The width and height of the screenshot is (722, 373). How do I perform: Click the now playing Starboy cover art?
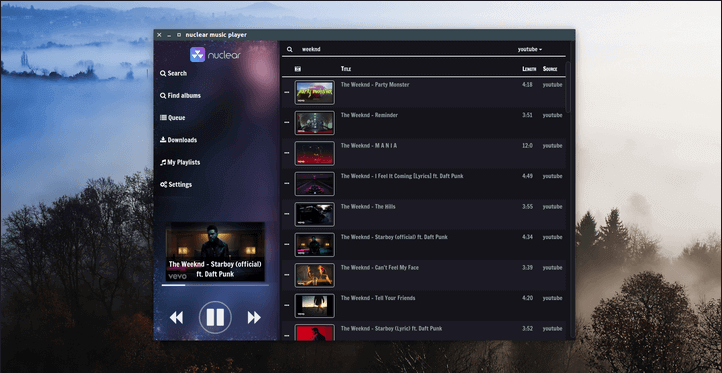coord(215,251)
